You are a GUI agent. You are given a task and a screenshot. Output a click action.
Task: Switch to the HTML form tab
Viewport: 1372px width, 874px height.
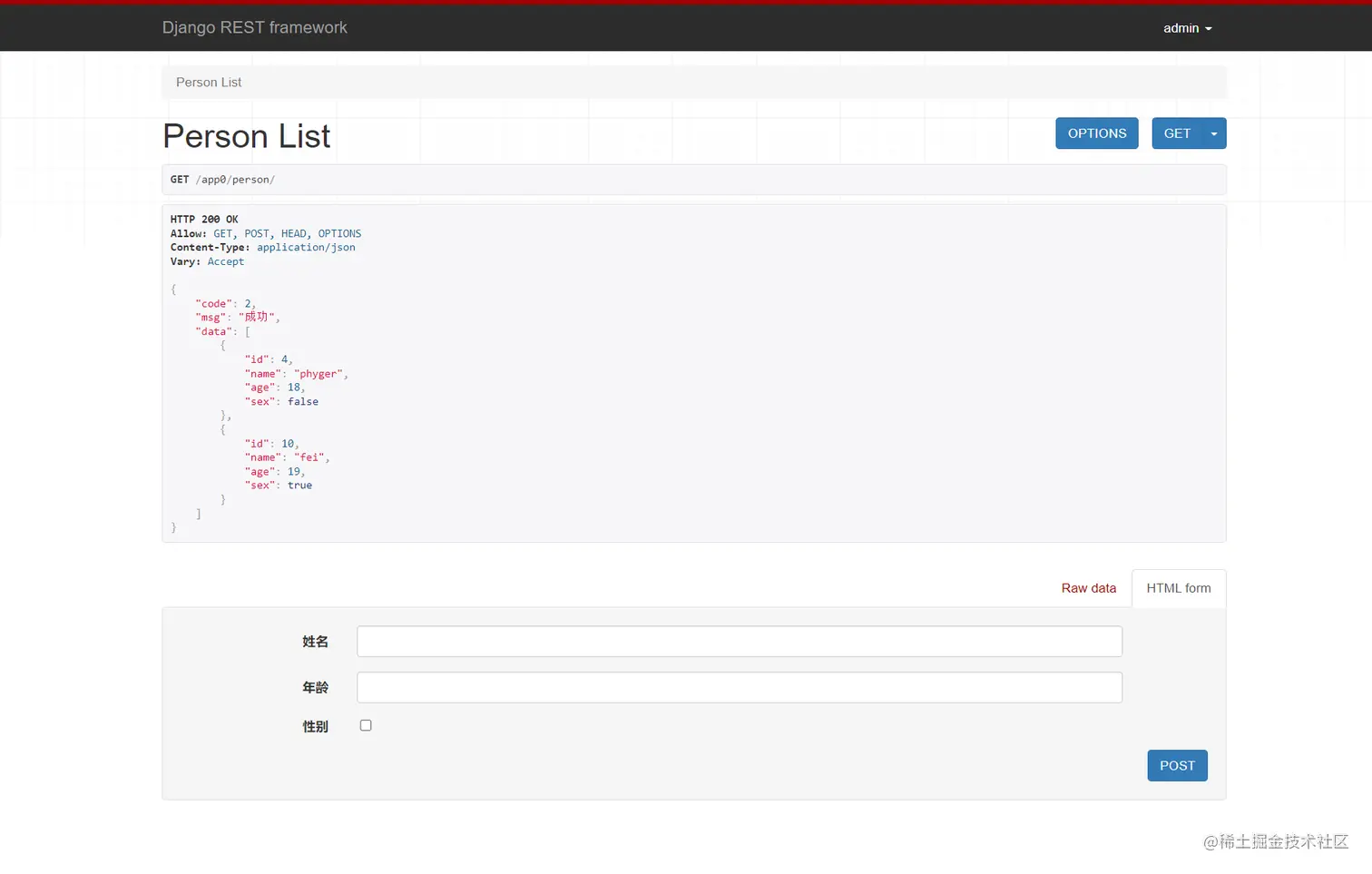tap(1178, 588)
